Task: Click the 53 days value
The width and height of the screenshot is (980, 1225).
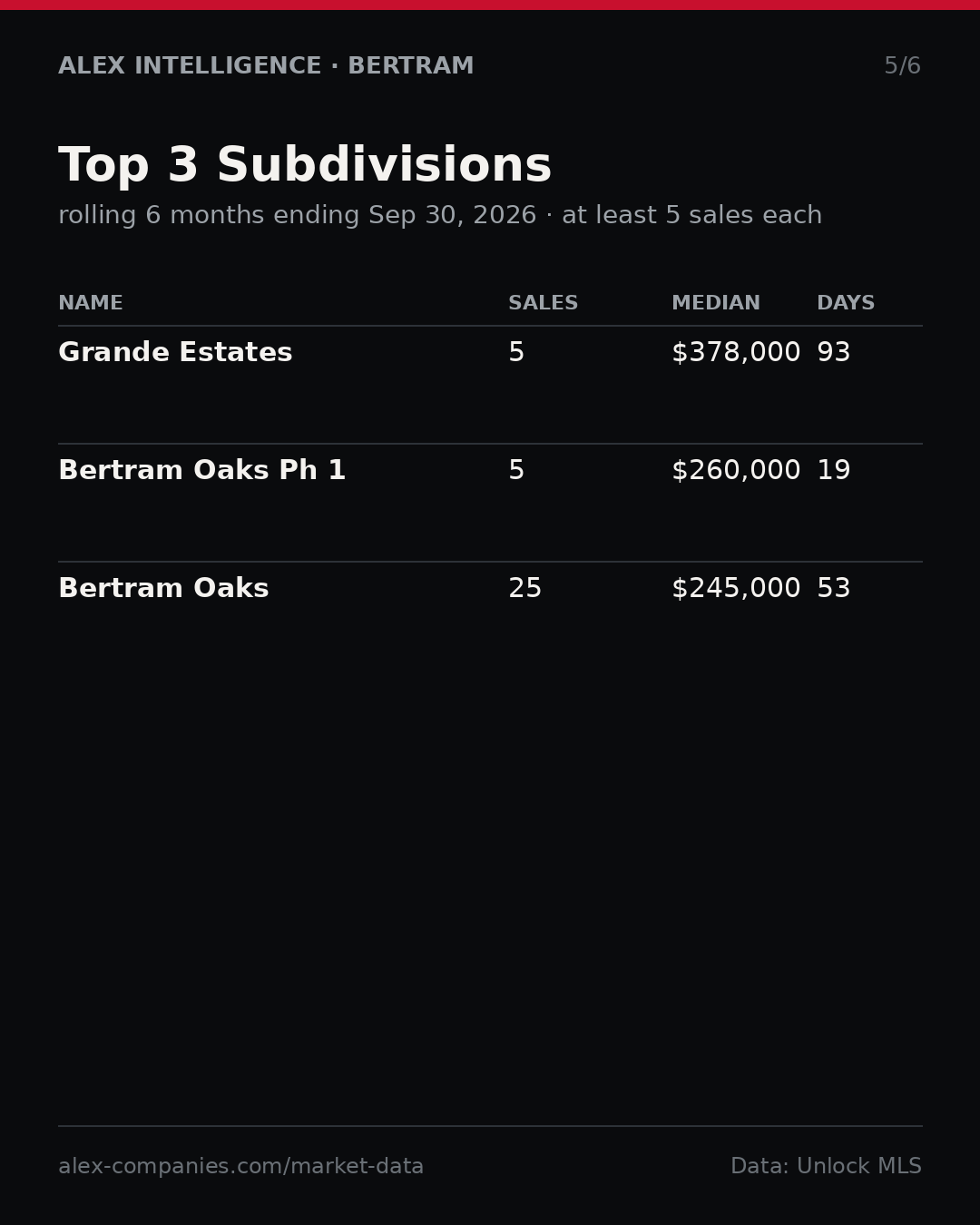Action: point(834,589)
